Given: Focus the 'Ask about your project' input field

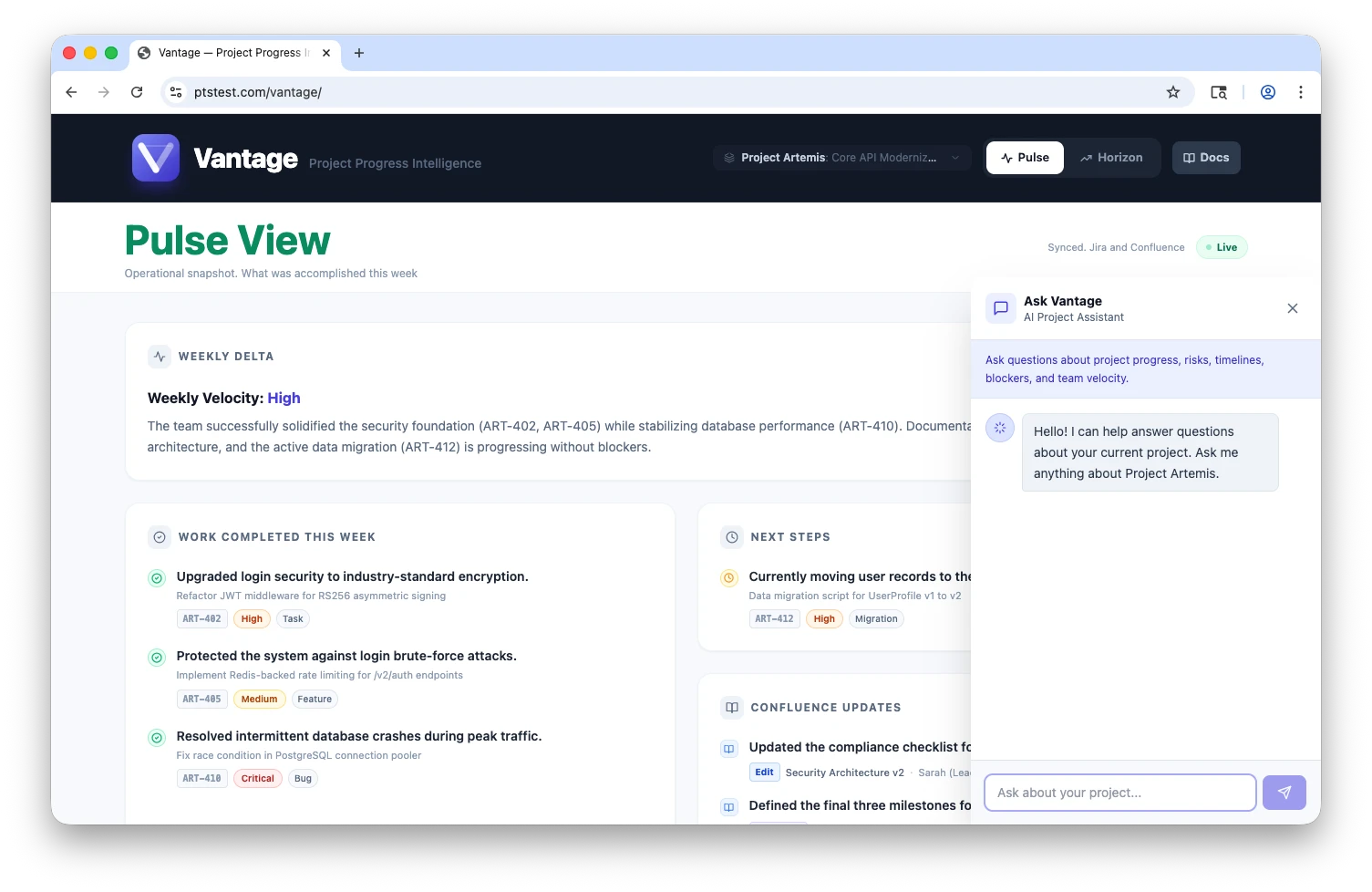Looking at the screenshot, I should click(x=1119, y=793).
